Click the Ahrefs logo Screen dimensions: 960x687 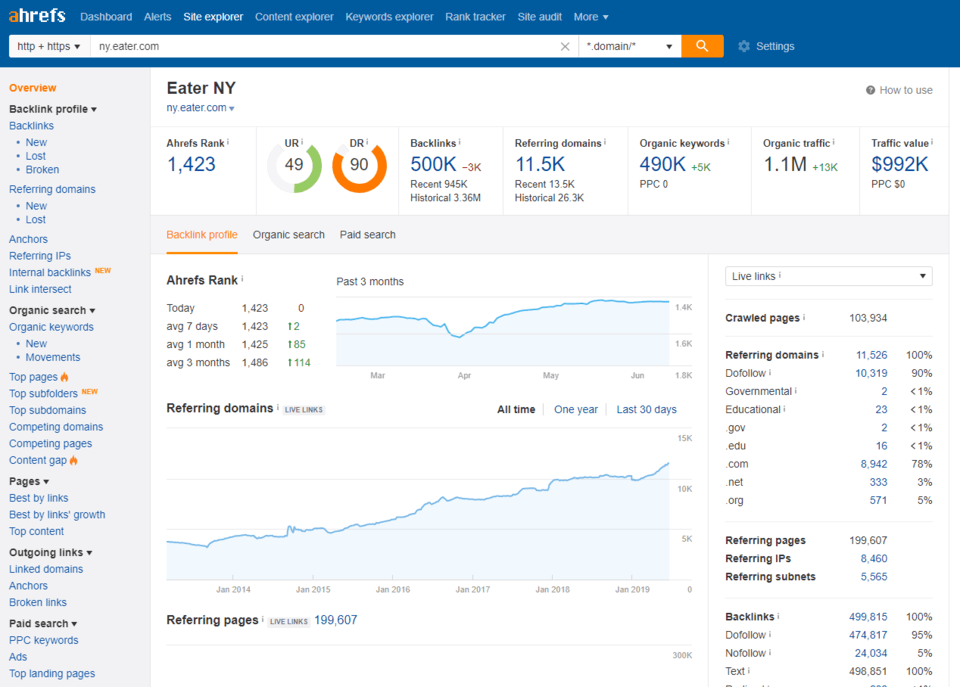click(x=36, y=15)
